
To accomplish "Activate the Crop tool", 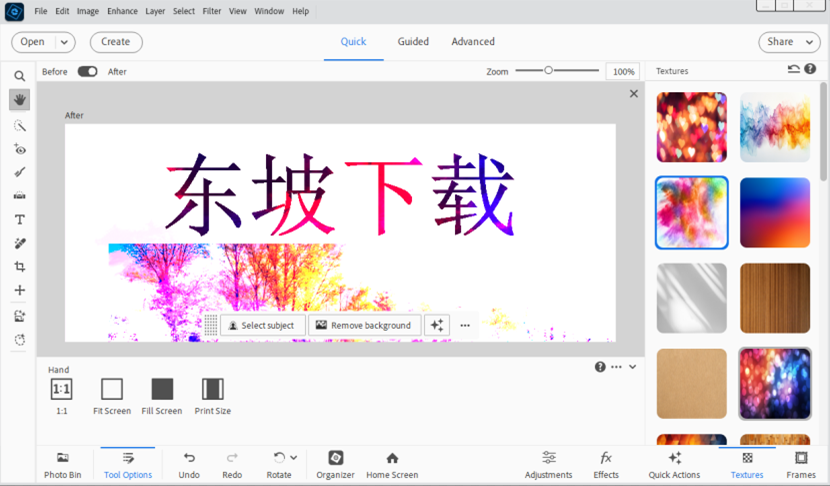I will (x=19, y=267).
